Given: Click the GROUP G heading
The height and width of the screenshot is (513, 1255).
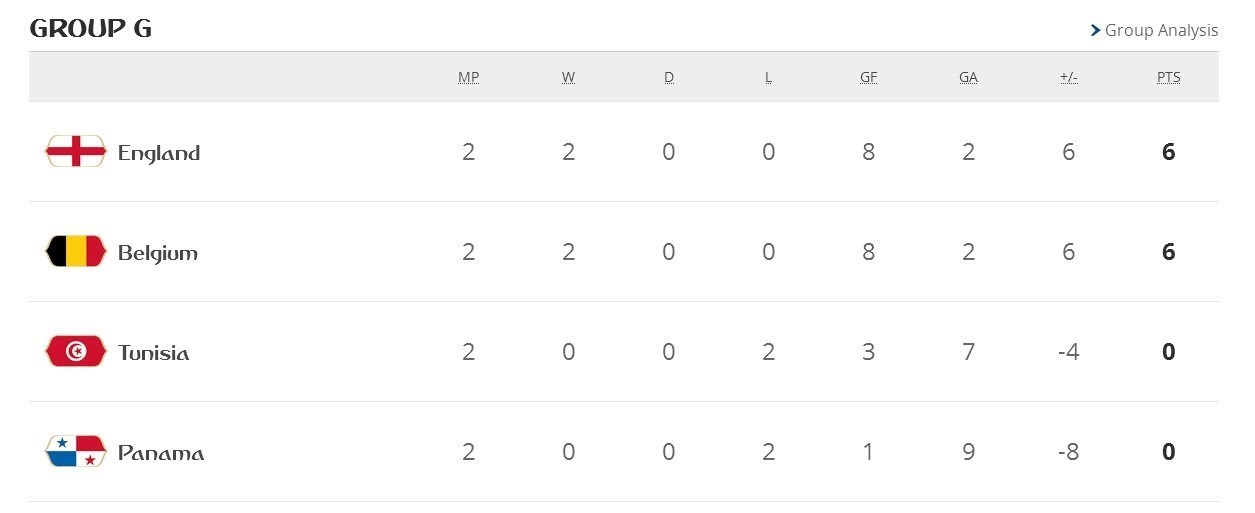Looking at the screenshot, I should click(x=91, y=29).
